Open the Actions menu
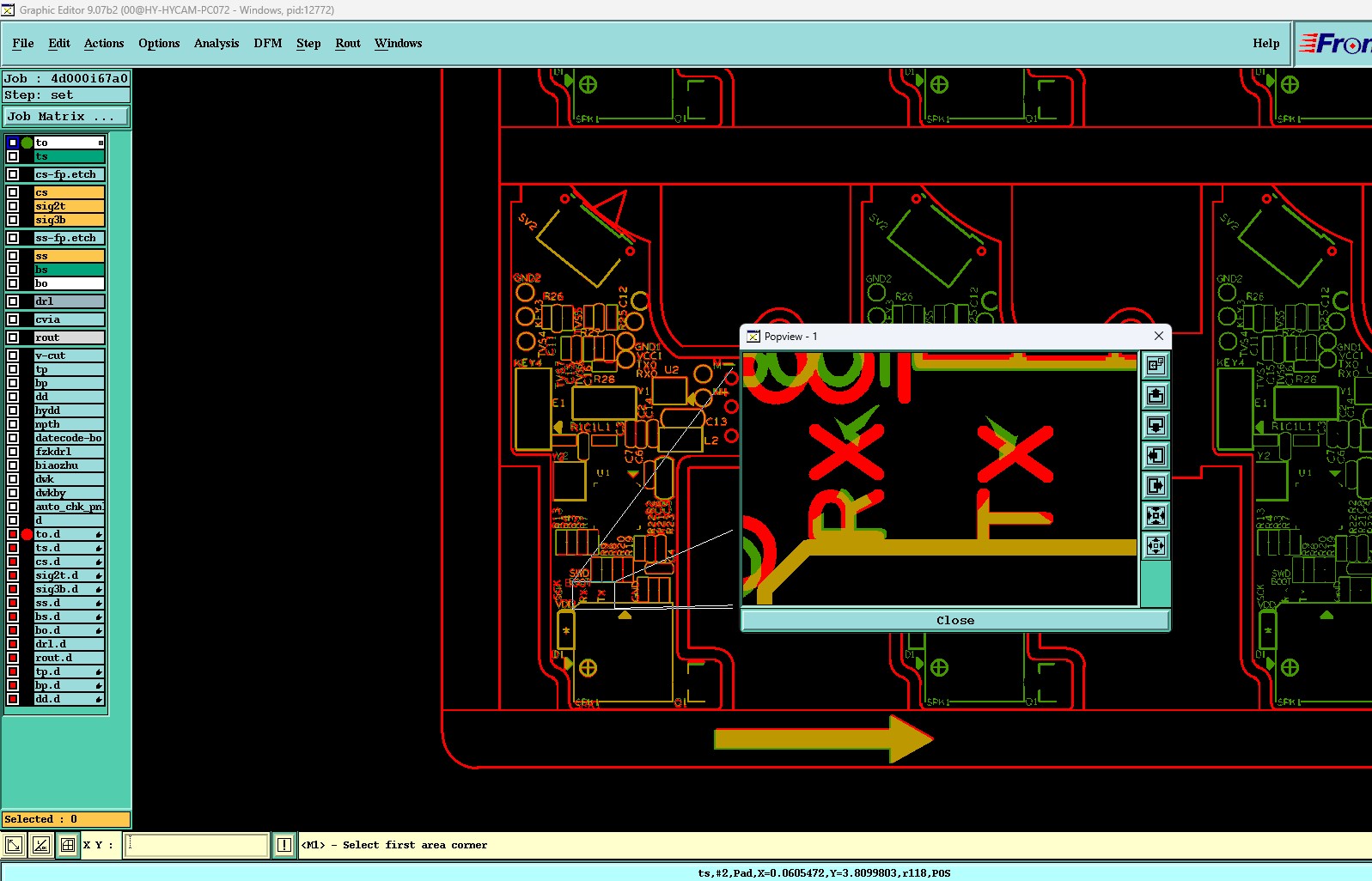1372x881 pixels. tap(104, 43)
